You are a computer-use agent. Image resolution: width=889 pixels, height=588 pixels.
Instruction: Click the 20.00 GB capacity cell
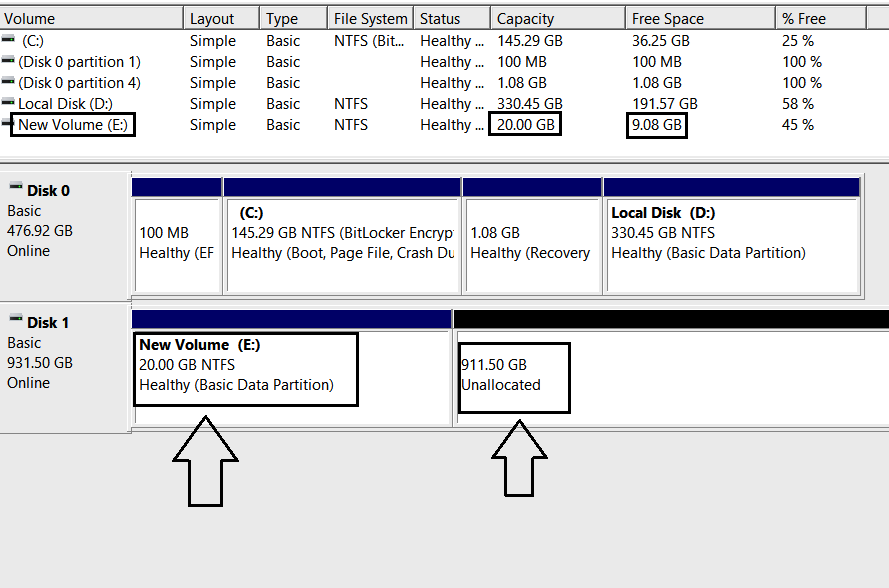(x=526, y=125)
